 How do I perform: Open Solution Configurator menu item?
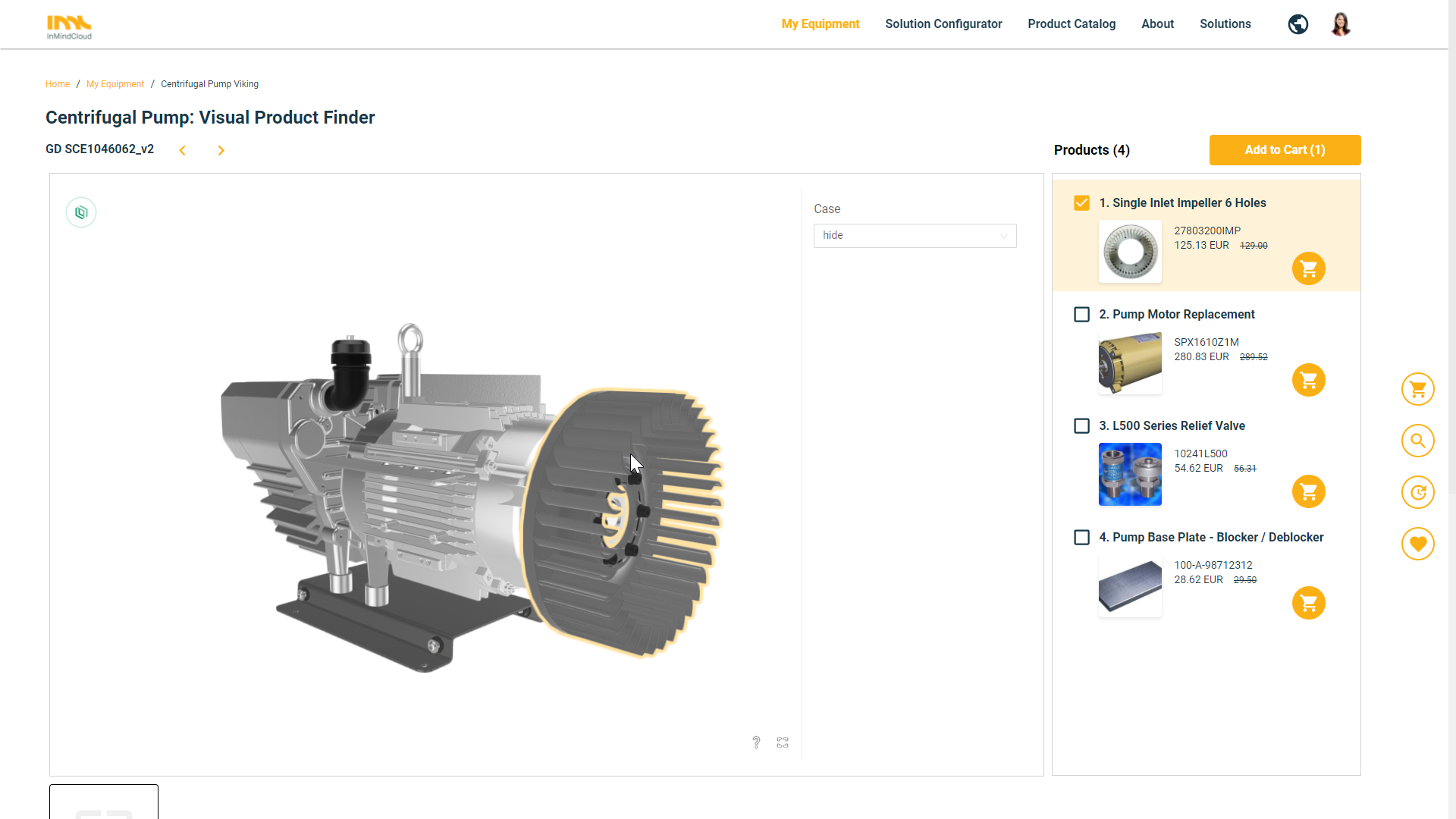[943, 24]
